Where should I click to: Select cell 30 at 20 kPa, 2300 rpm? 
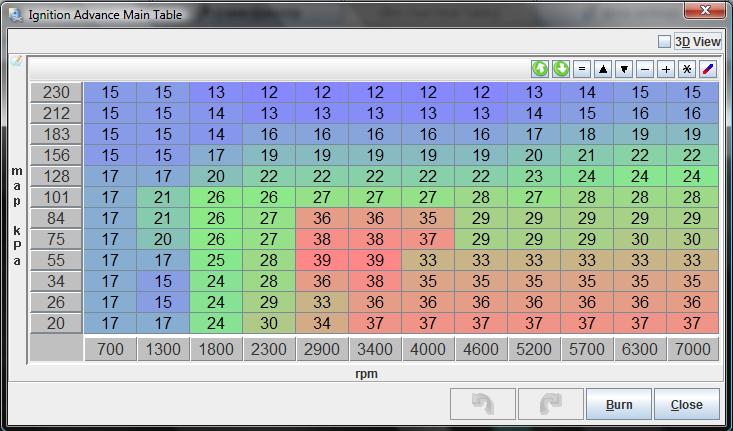coord(269,323)
